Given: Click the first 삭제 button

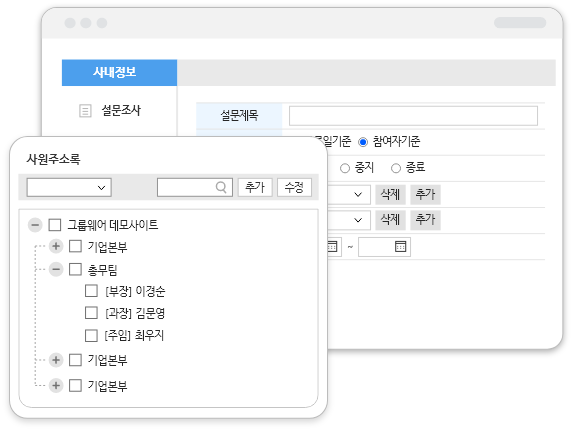Looking at the screenshot, I should (x=390, y=194).
